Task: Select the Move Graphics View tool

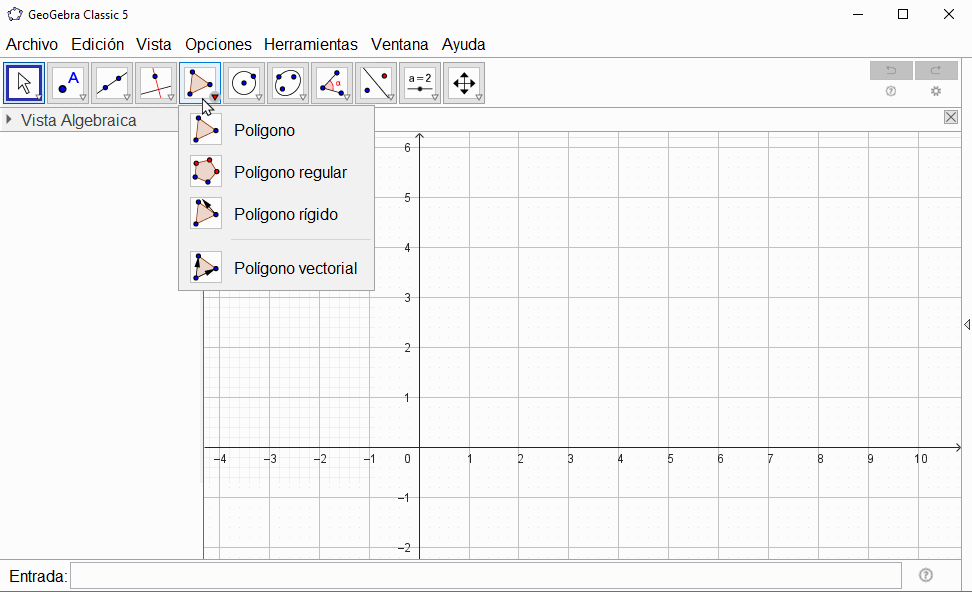Action: pyautogui.click(x=464, y=83)
